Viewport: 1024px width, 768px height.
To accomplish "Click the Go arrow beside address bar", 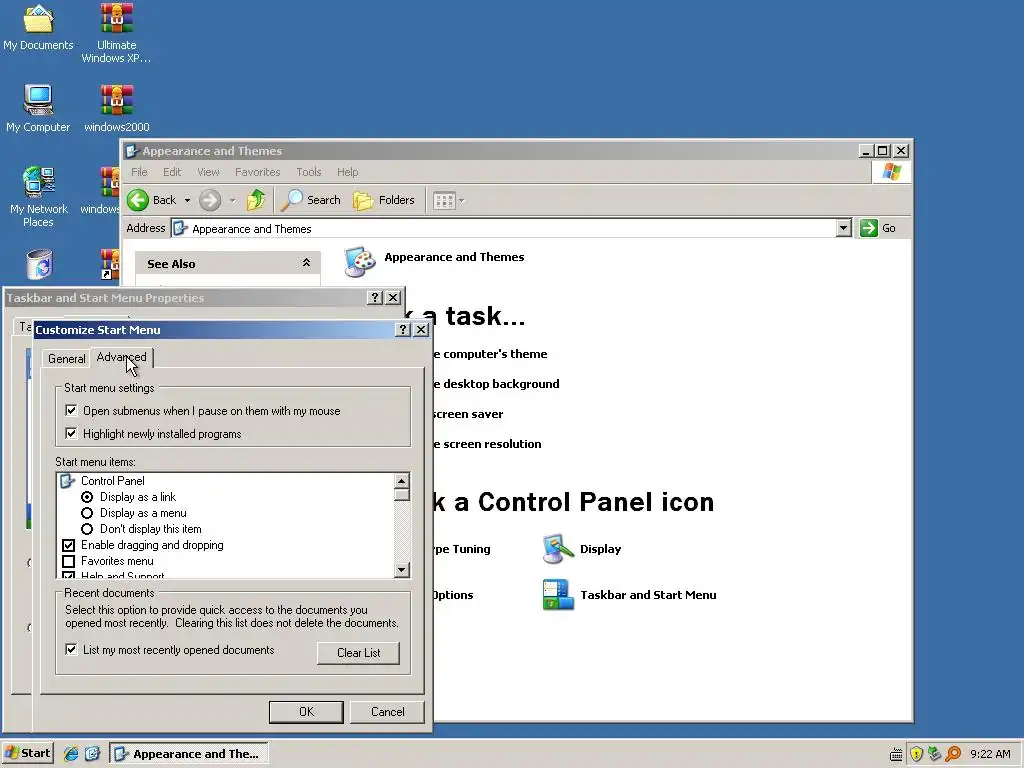I will (x=869, y=228).
